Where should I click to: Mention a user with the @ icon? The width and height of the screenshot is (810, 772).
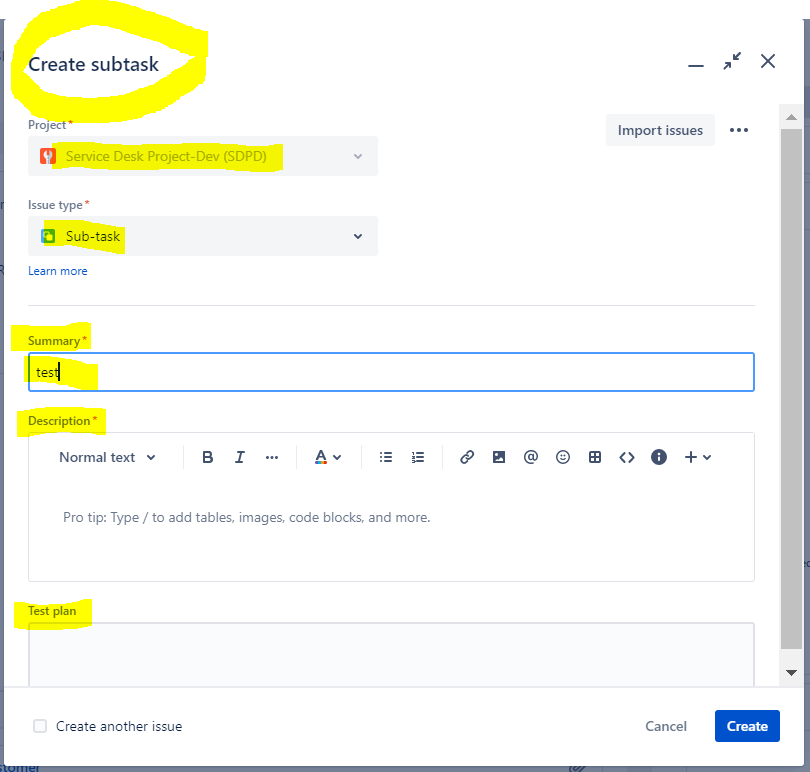531,457
